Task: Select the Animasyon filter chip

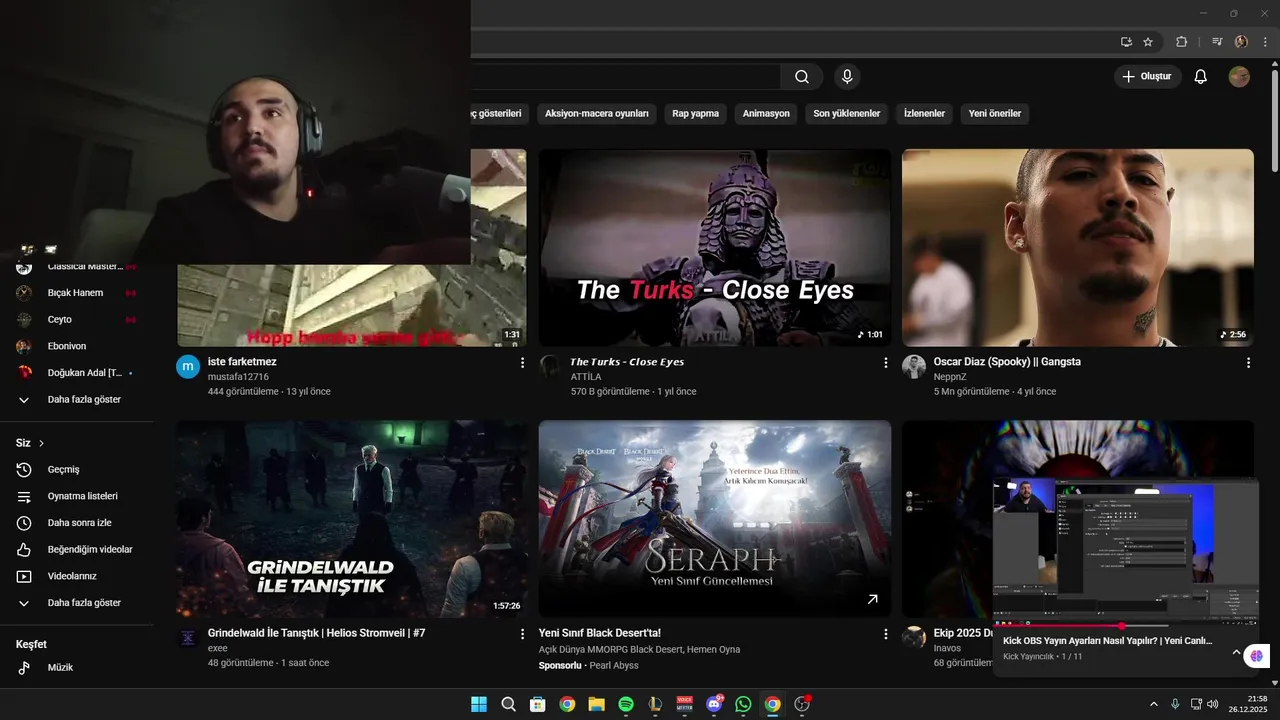Action: point(766,114)
